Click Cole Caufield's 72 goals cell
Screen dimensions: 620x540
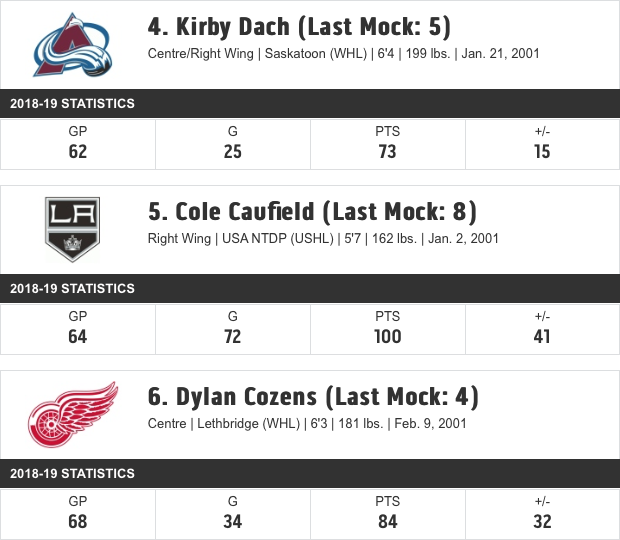232,330
